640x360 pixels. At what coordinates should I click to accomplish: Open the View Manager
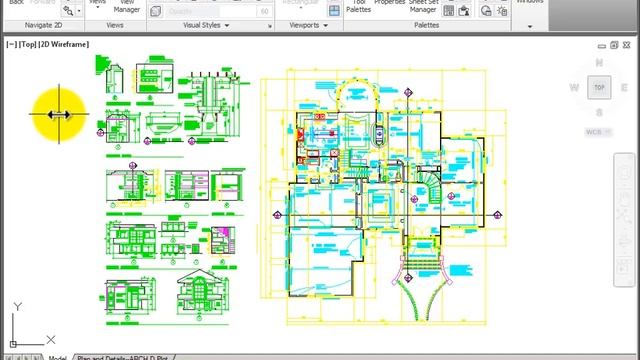tap(127, 6)
